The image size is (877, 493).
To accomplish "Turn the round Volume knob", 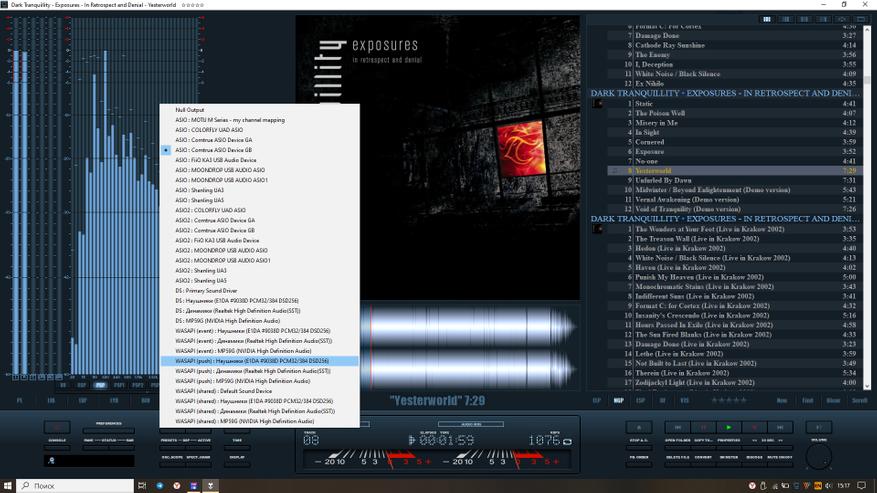I will pyautogui.click(x=819, y=457).
